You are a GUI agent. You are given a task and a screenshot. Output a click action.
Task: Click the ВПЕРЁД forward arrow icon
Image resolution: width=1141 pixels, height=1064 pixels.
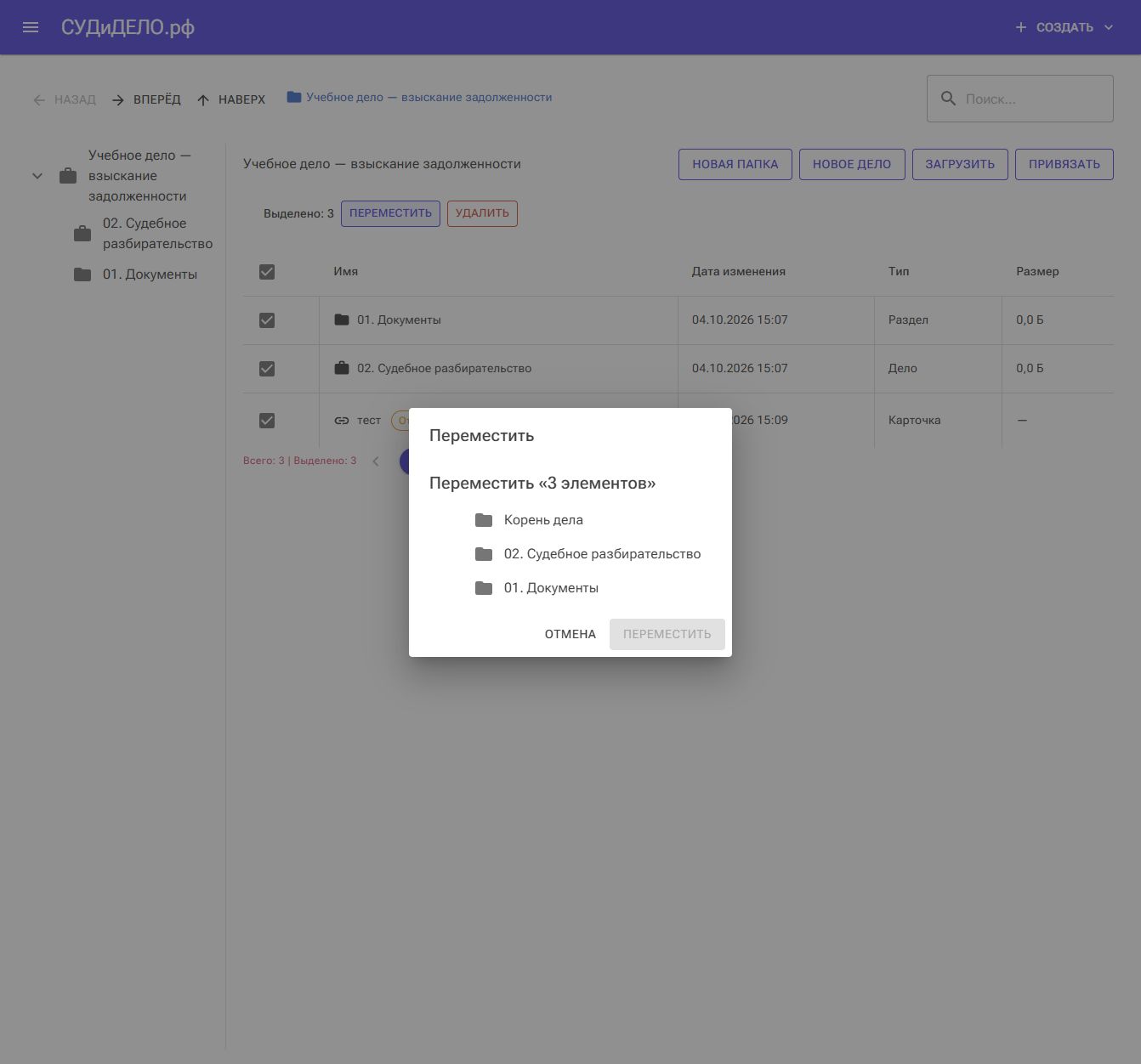point(118,100)
